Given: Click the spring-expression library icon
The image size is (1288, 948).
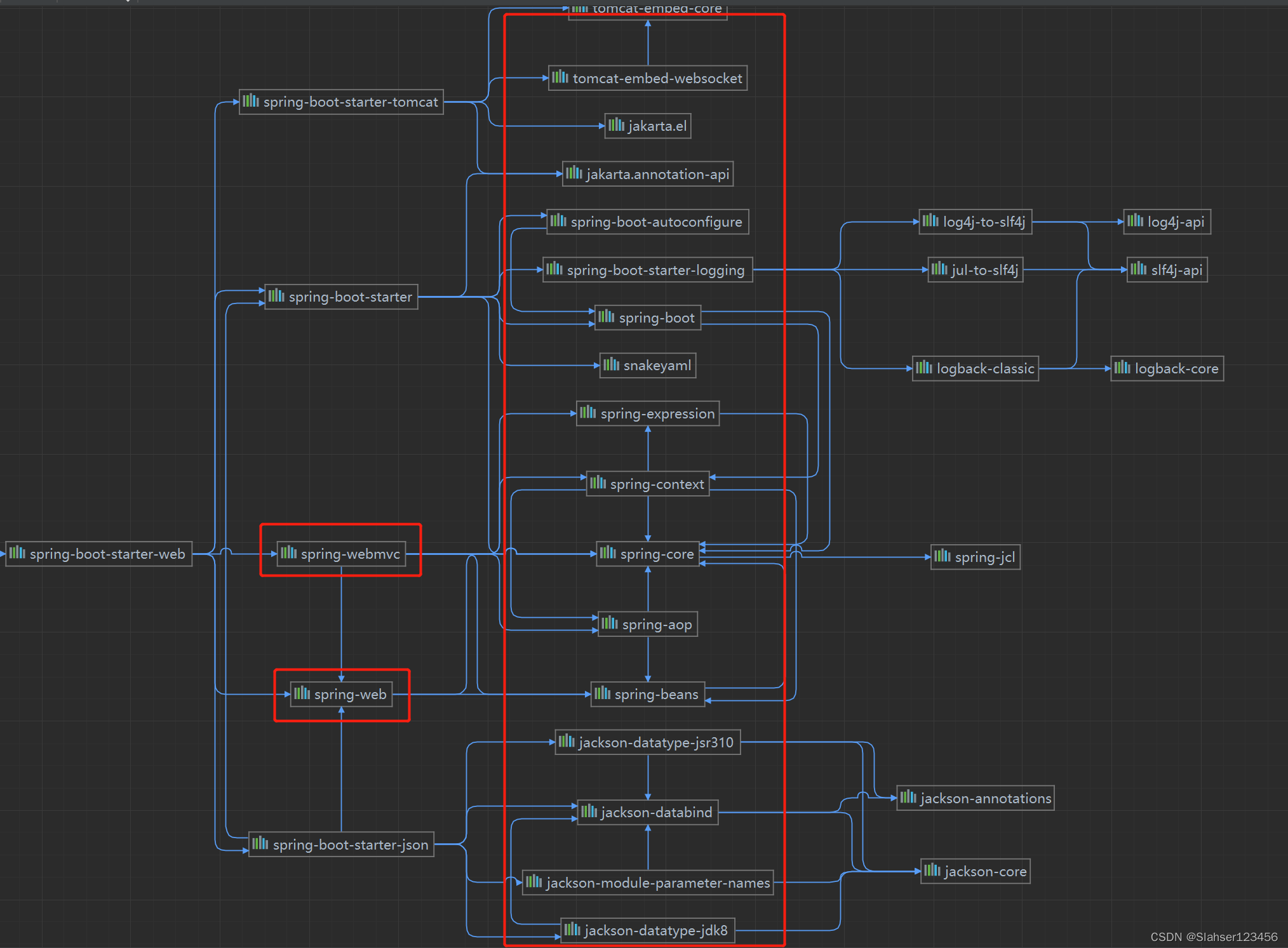Looking at the screenshot, I should 588,413.
